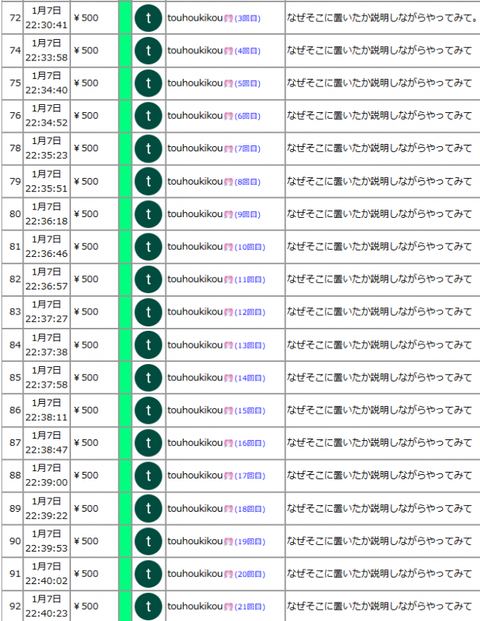Open the (7回目) count link
This screenshot has width=480, height=621.
pyautogui.click(x=247, y=149)
